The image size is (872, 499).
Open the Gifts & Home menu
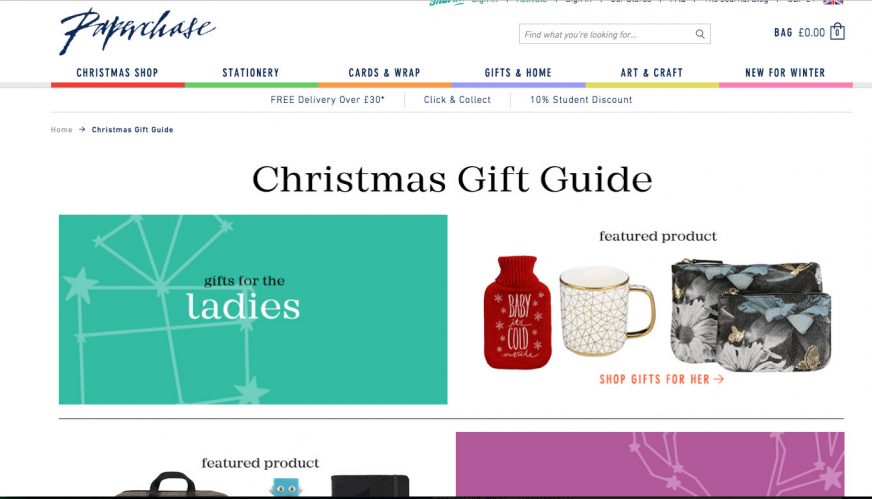(518, 73)
